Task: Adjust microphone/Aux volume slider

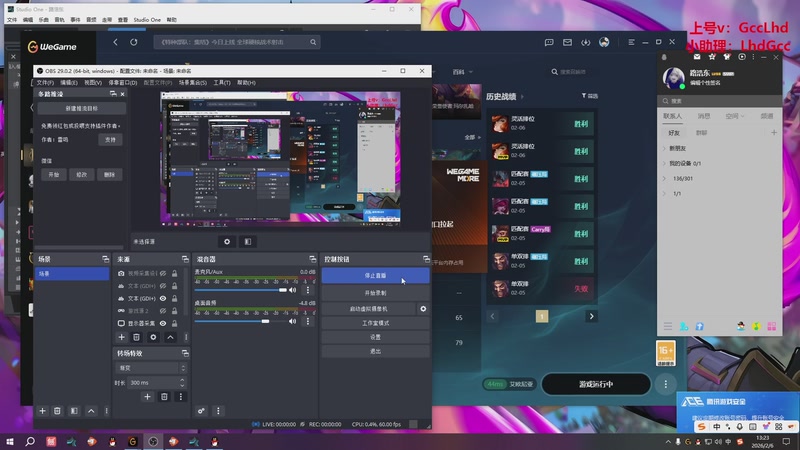Action: point(241,290)
